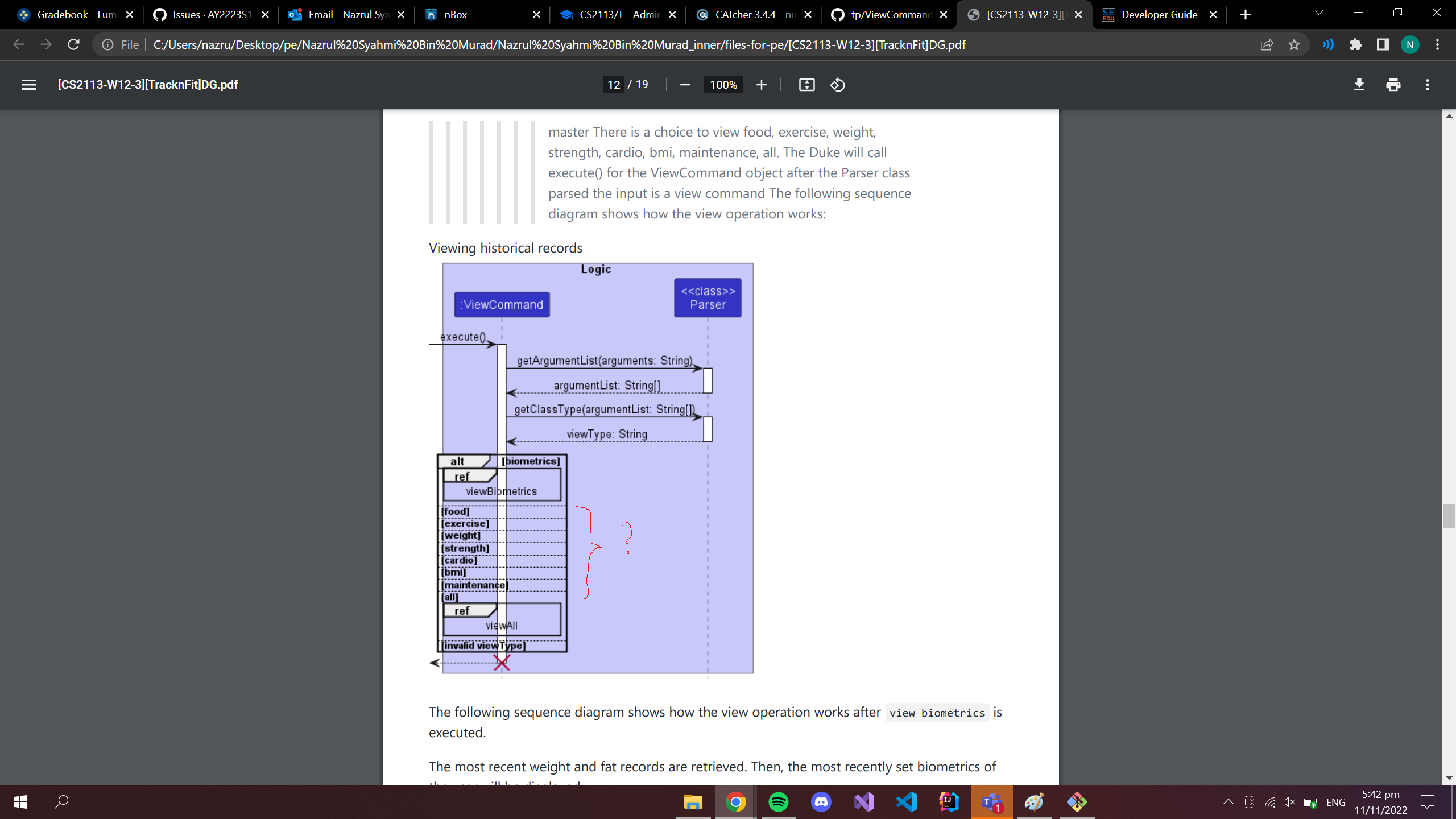Bookmark this page with the star icon

1294,44
